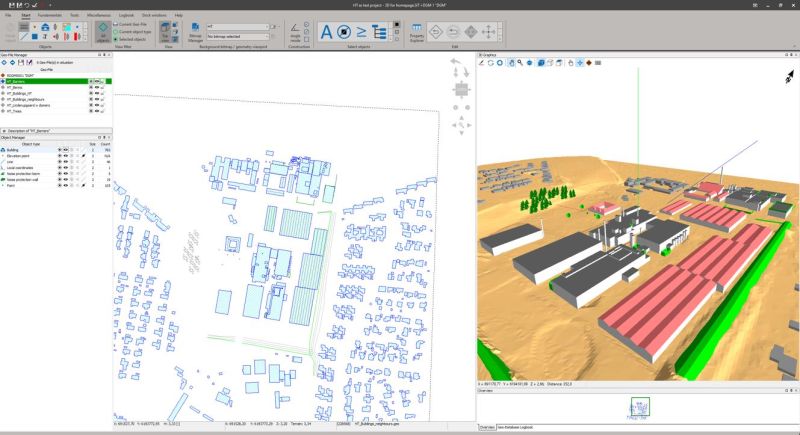The height and width of the screenshot is (435, 800).
Task: Toggle eye icon for Building object type
Action: 65,150
